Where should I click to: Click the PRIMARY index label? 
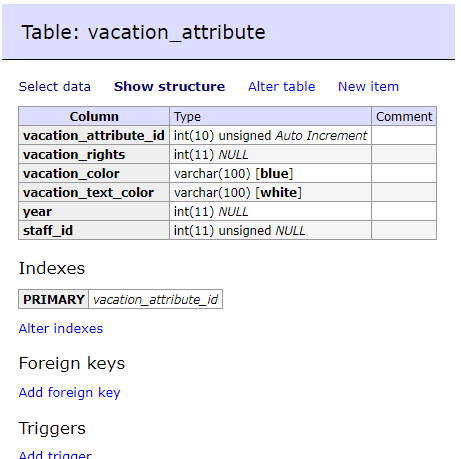pos(54,299)
